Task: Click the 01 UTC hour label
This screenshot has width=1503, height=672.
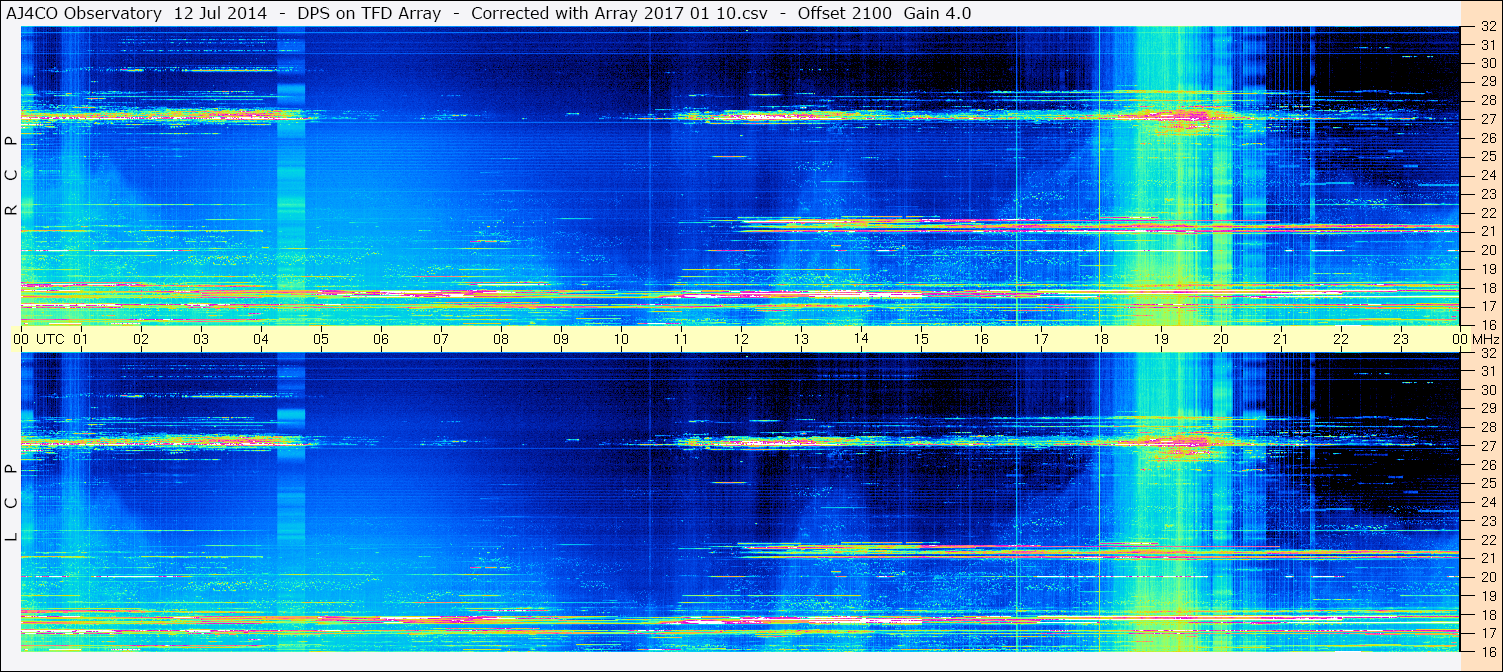Action: tap(81, 339)
